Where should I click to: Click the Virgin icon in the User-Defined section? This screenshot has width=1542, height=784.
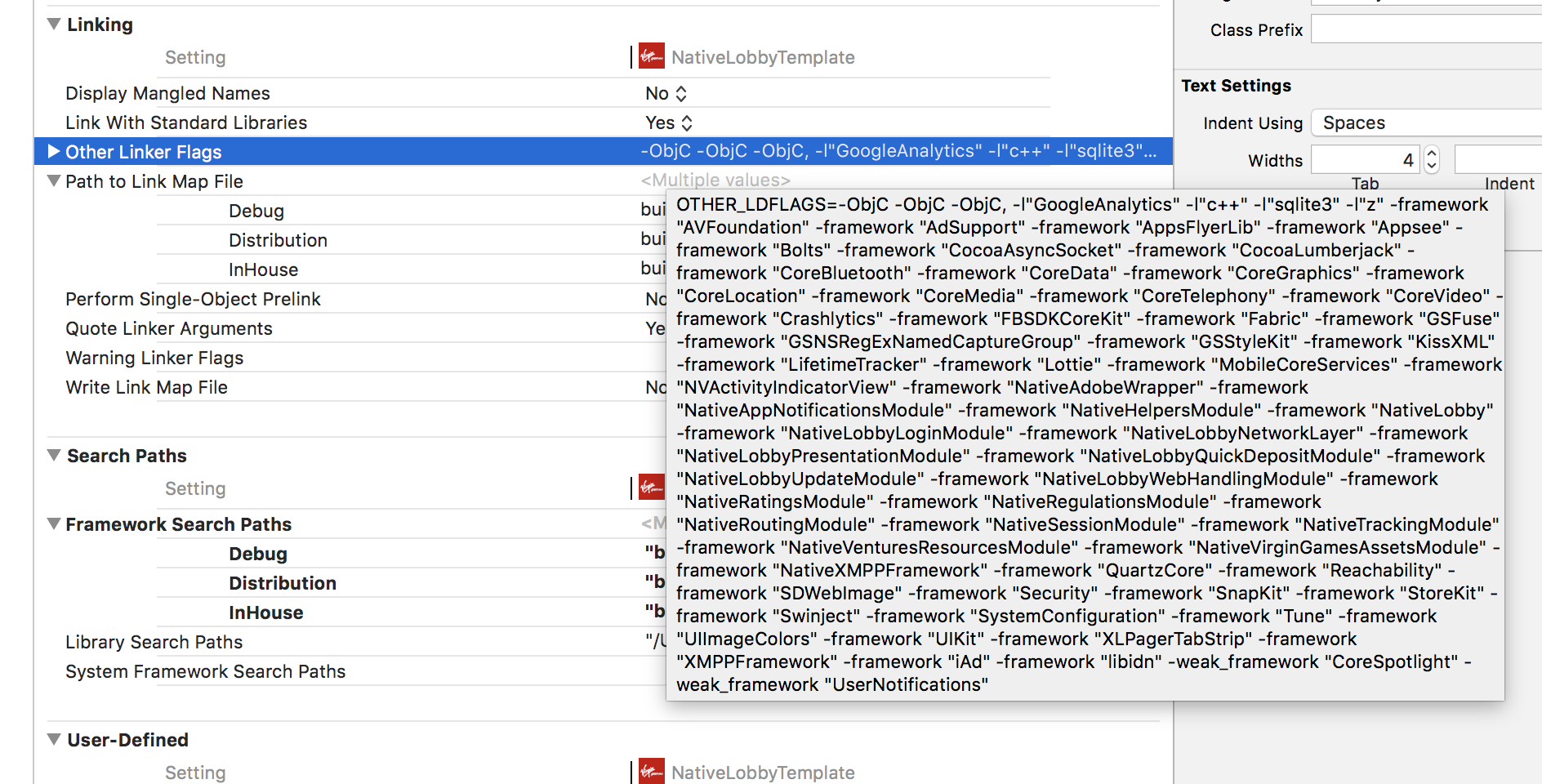[x=651, y=772]
